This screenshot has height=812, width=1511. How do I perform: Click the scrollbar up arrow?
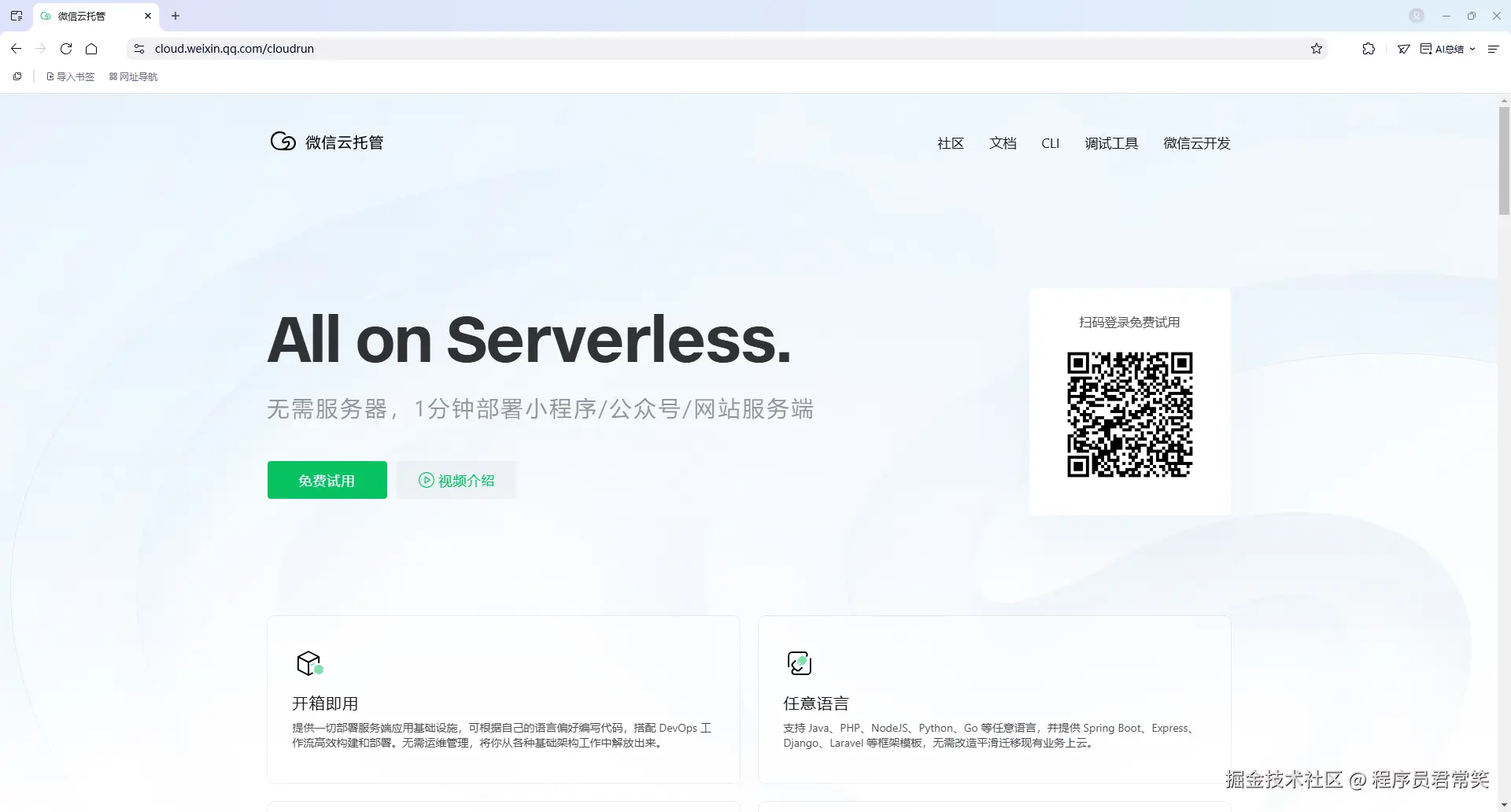1504,101
